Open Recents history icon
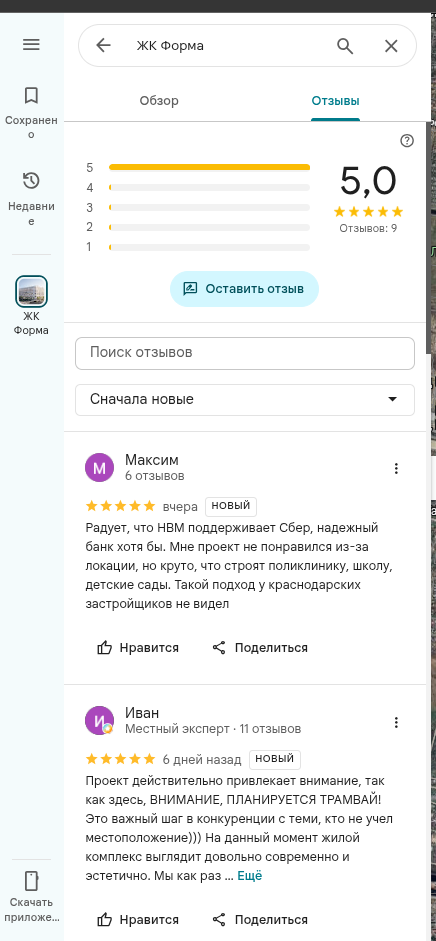 pos(31,181)
